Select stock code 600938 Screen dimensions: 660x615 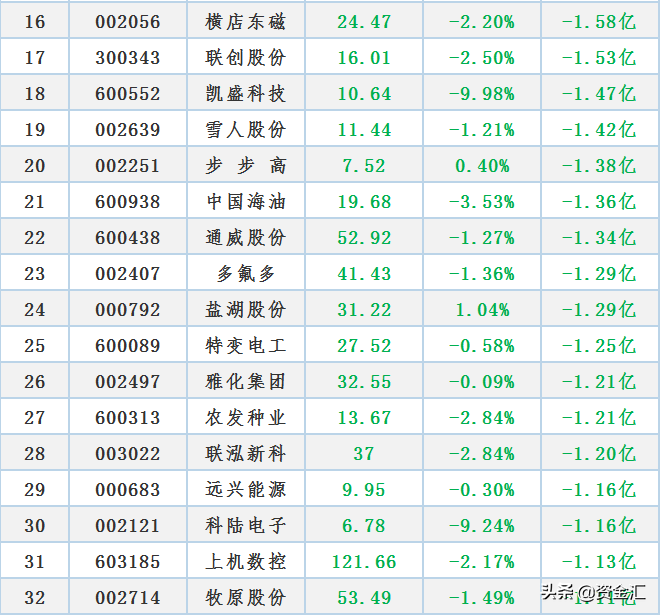click(x=128, y=202)
